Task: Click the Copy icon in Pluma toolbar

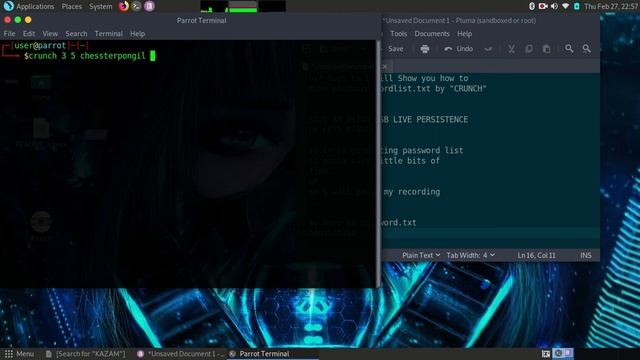Action: [x=529, y=49]
